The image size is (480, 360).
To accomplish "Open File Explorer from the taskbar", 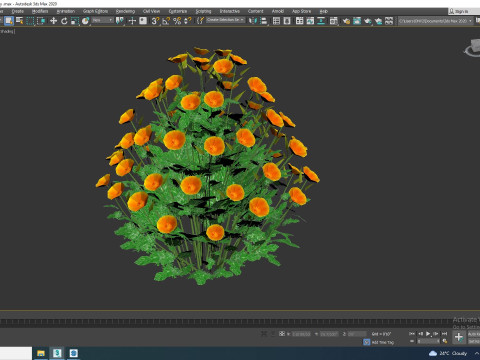I will coord(41,353).
